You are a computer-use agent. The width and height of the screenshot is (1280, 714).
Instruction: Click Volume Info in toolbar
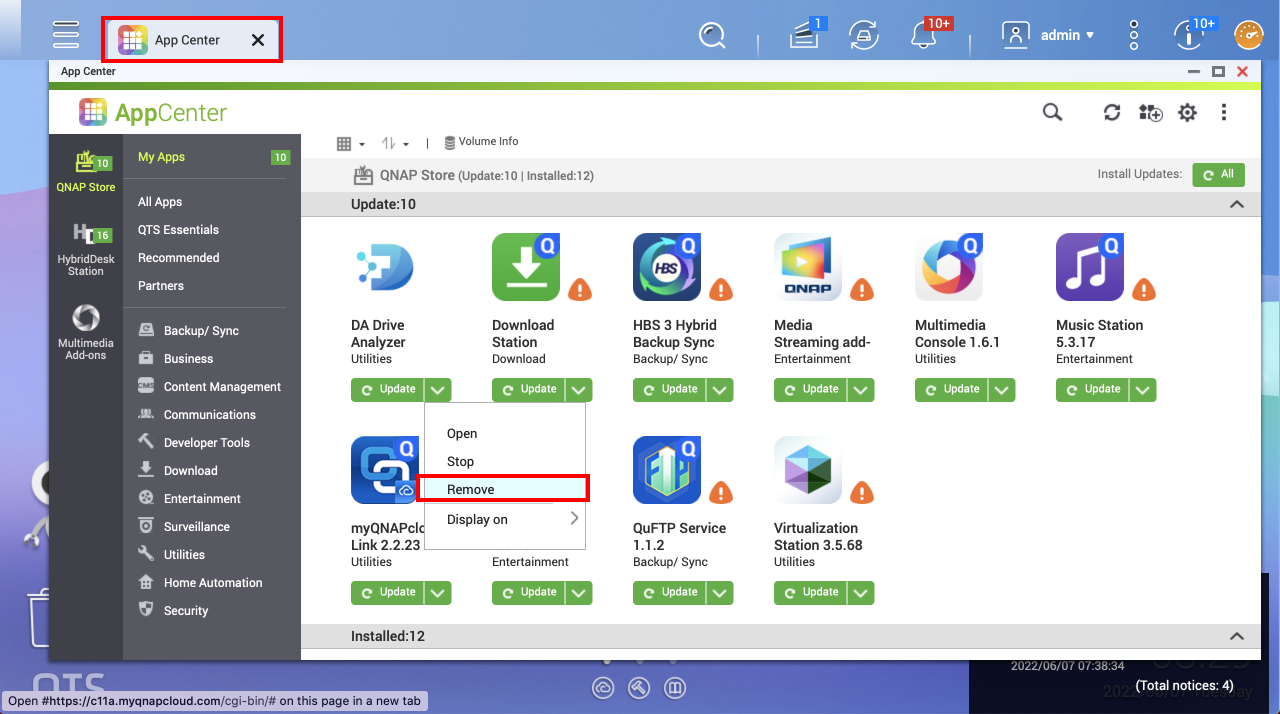pyautogui.click(x=481, y=142)
